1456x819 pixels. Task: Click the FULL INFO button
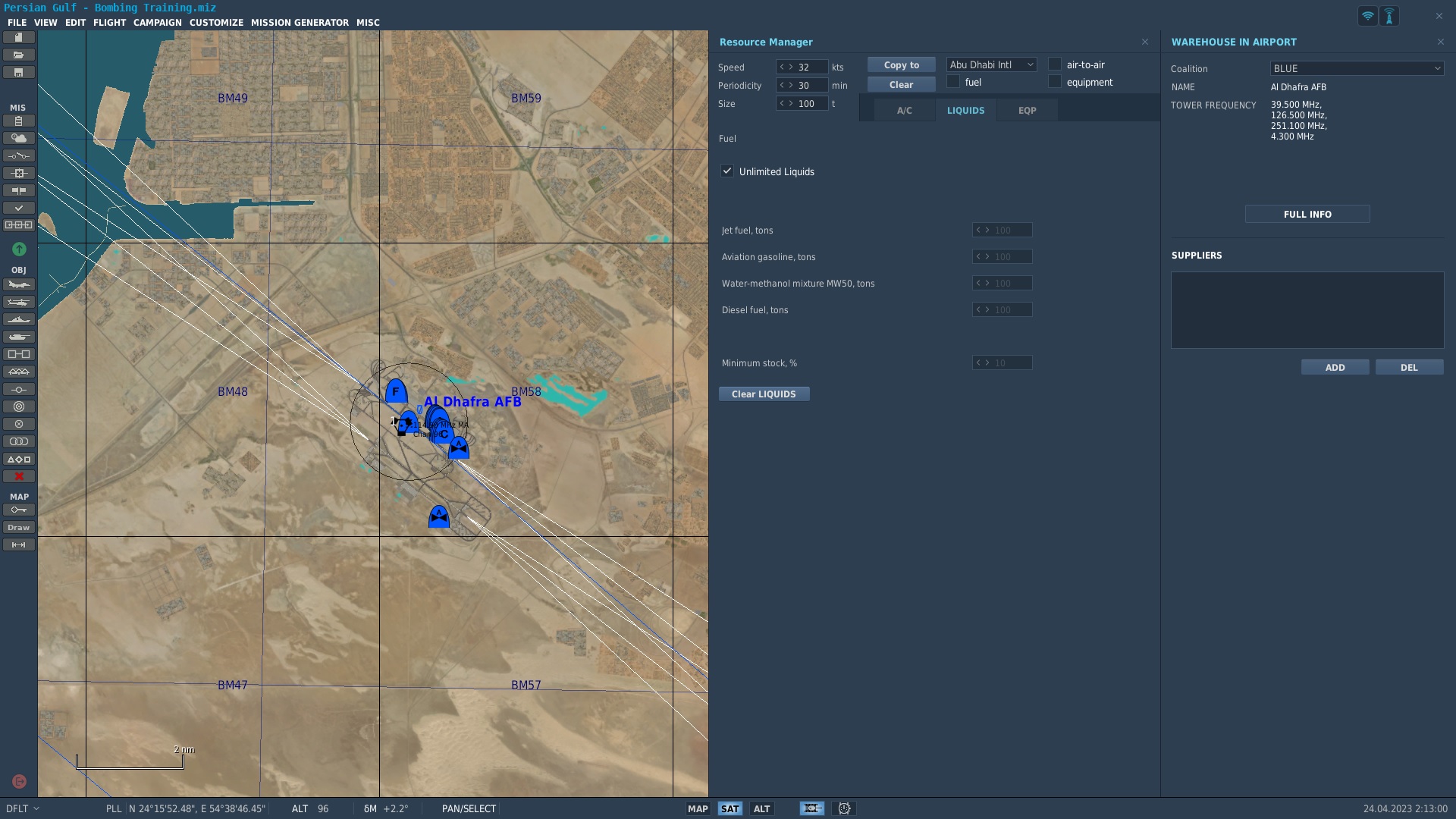point(1307,214)
